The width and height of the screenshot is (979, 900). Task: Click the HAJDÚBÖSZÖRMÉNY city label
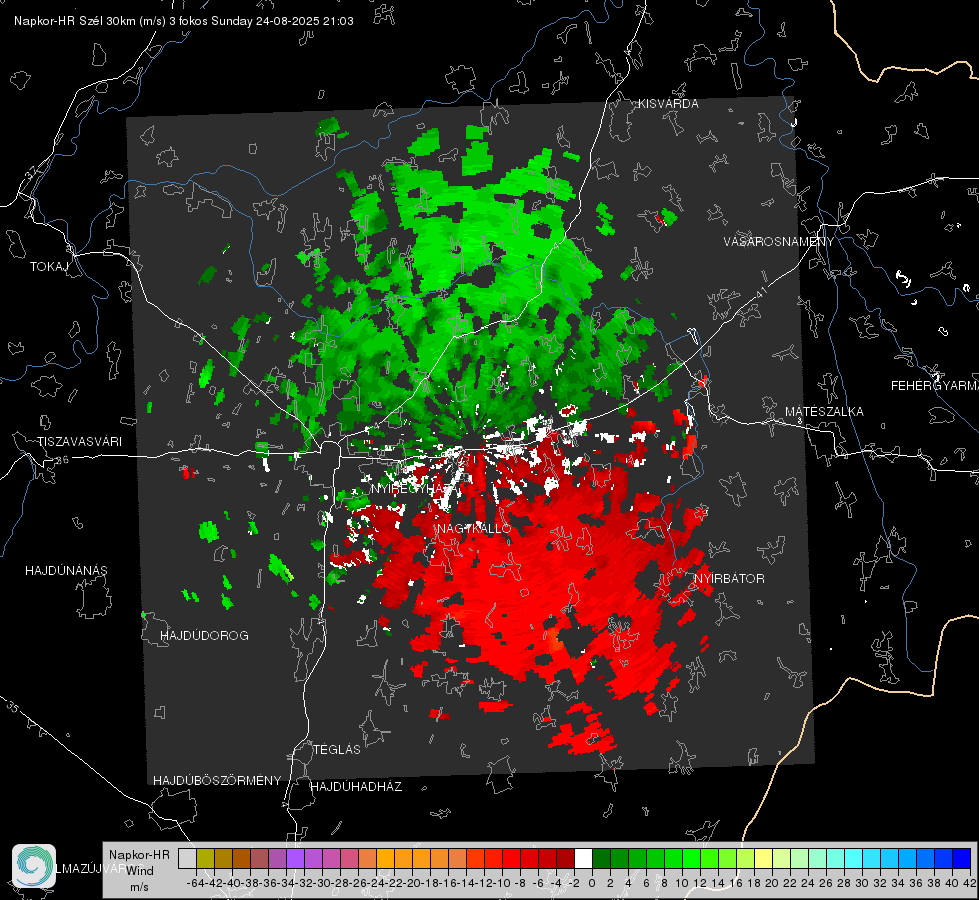click(217, 781)
